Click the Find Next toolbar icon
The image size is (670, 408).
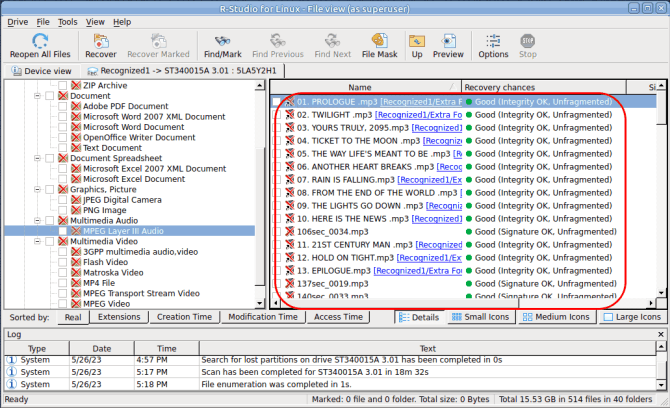pos(332,41)
